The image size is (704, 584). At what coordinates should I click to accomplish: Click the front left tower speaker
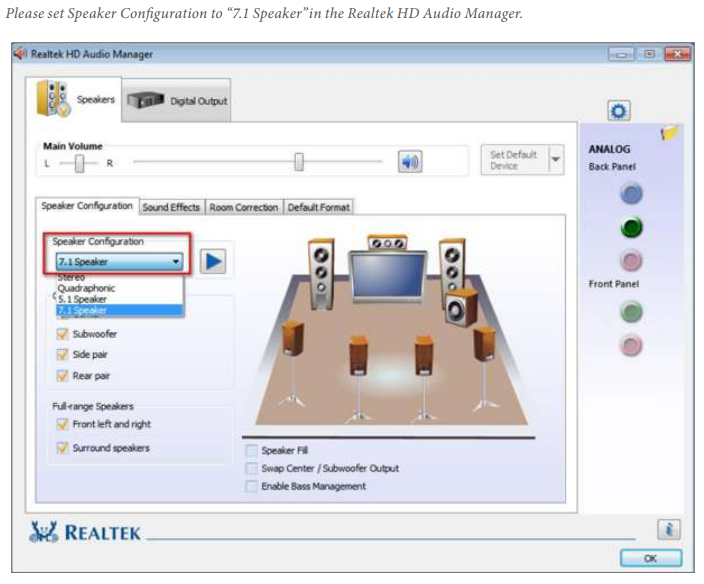321,274
